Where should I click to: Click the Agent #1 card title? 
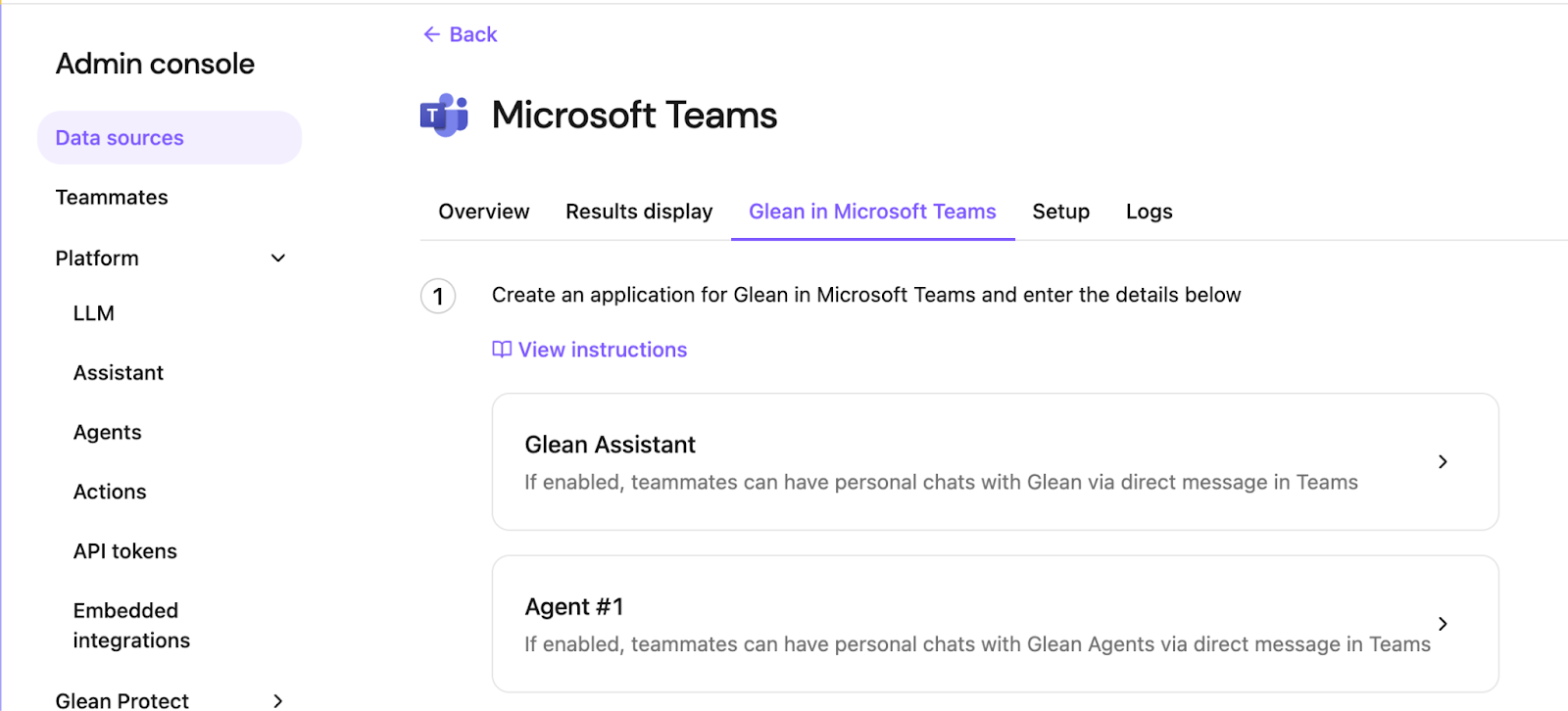[574, 607]
